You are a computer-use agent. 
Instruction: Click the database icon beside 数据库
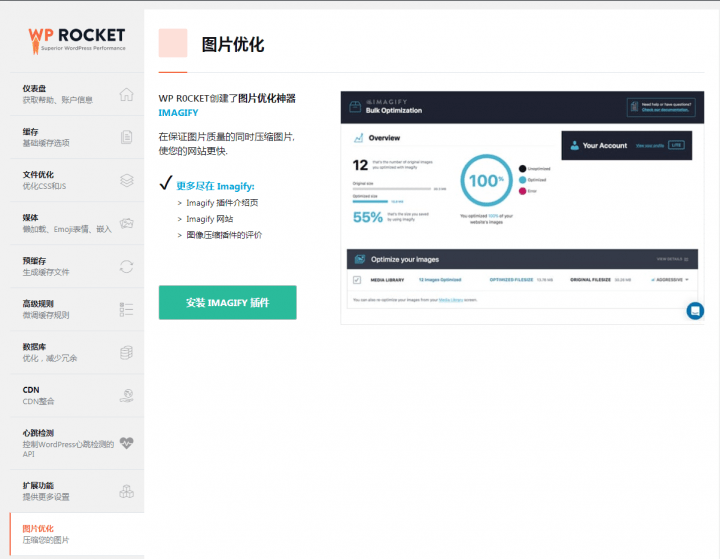pyautogui.click(x=126, y=352)
